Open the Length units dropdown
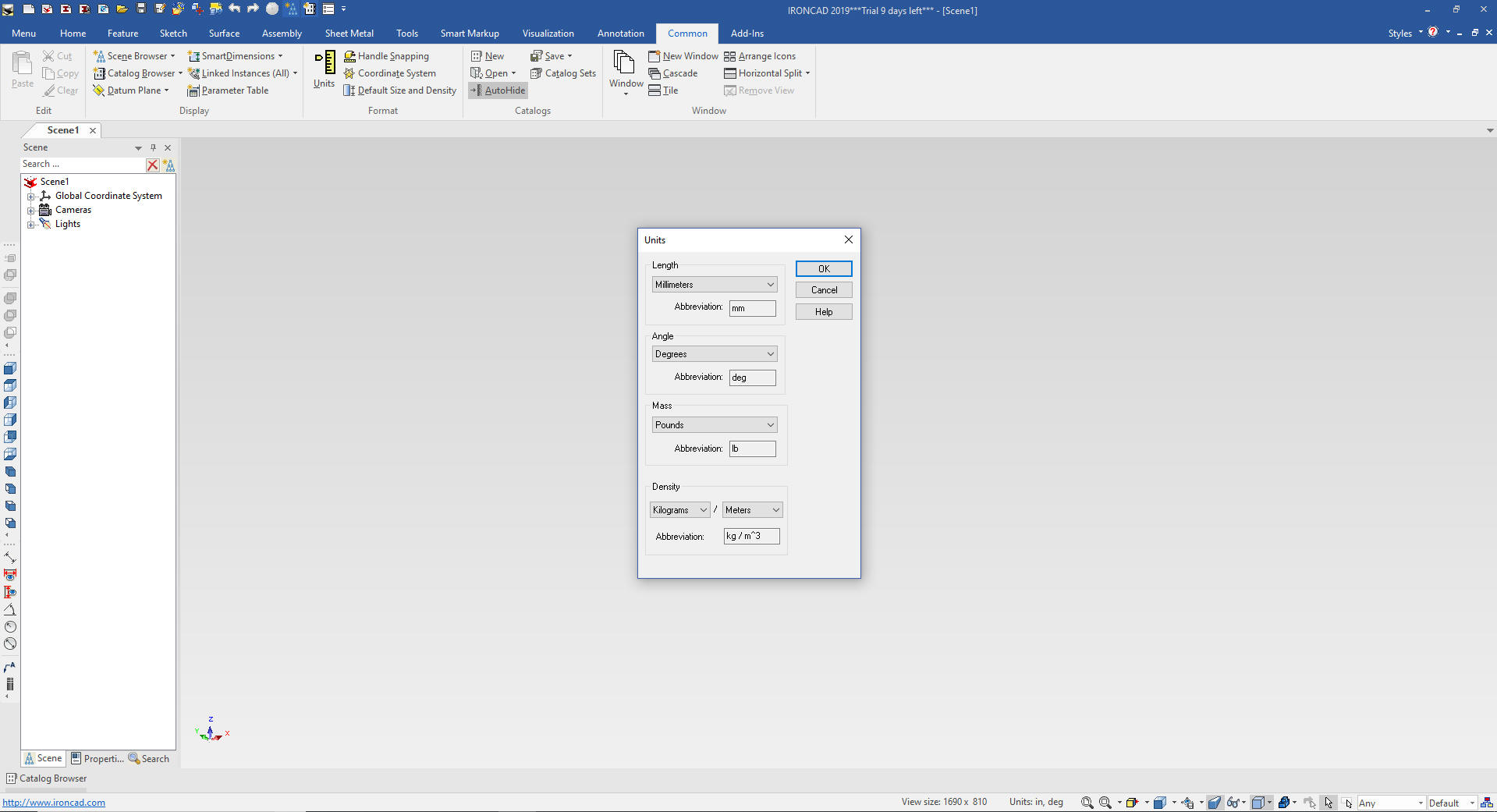This screenshot has width=1497, height=812. click(714, 285)
